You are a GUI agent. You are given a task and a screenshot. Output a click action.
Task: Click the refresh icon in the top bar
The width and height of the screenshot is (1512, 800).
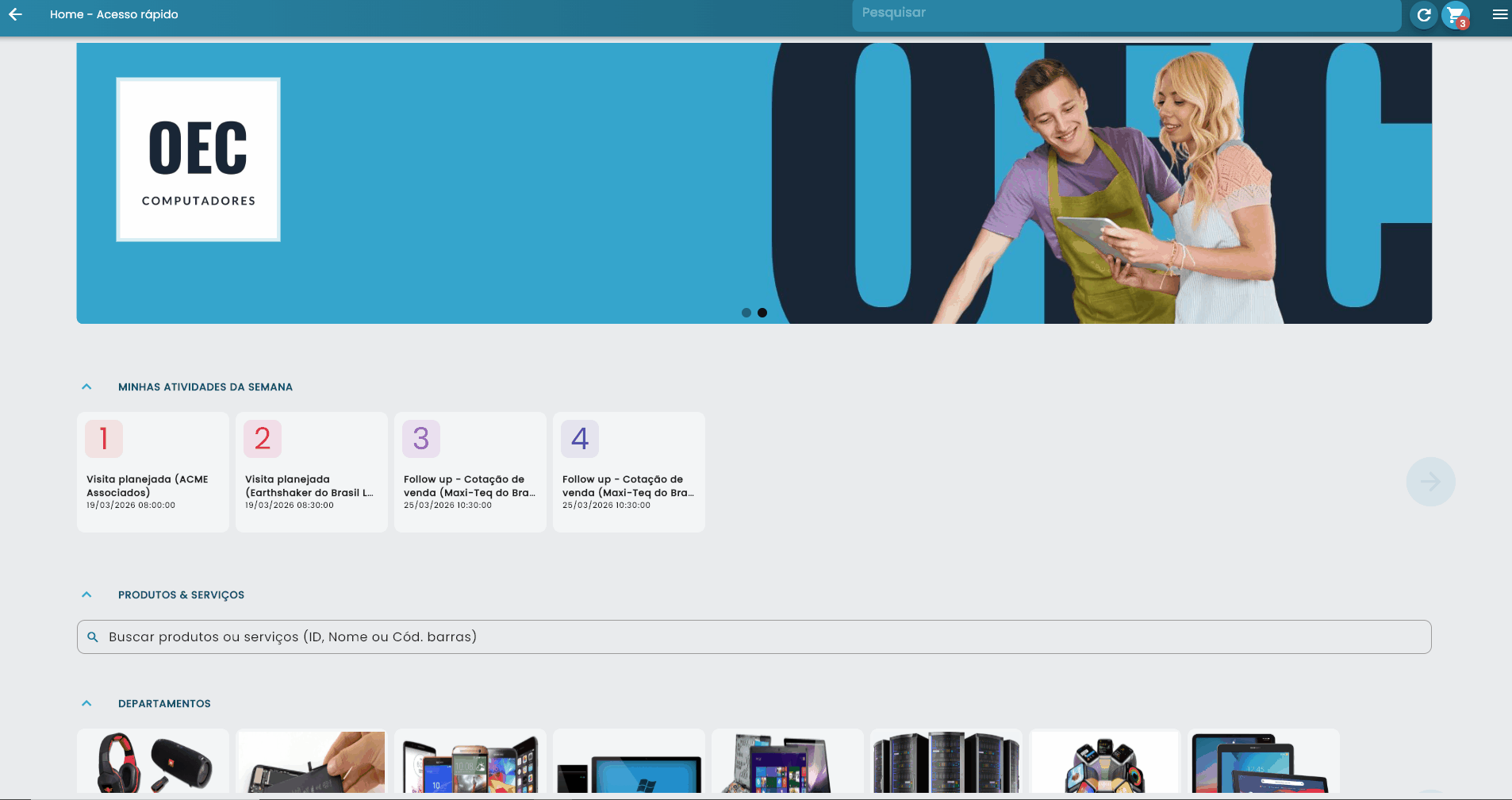[1424, 15]
